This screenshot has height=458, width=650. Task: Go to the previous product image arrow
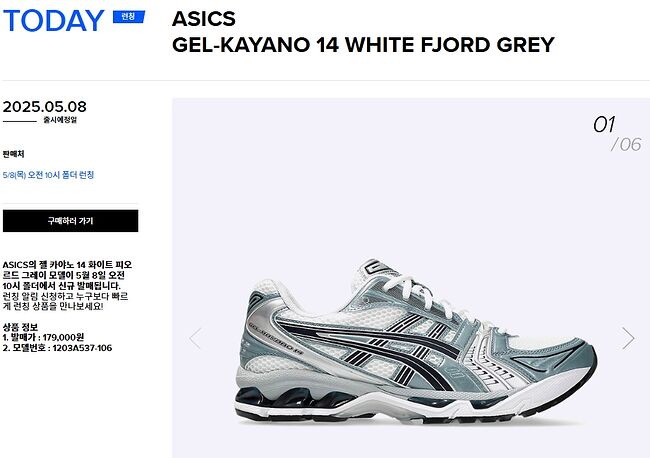195,338
